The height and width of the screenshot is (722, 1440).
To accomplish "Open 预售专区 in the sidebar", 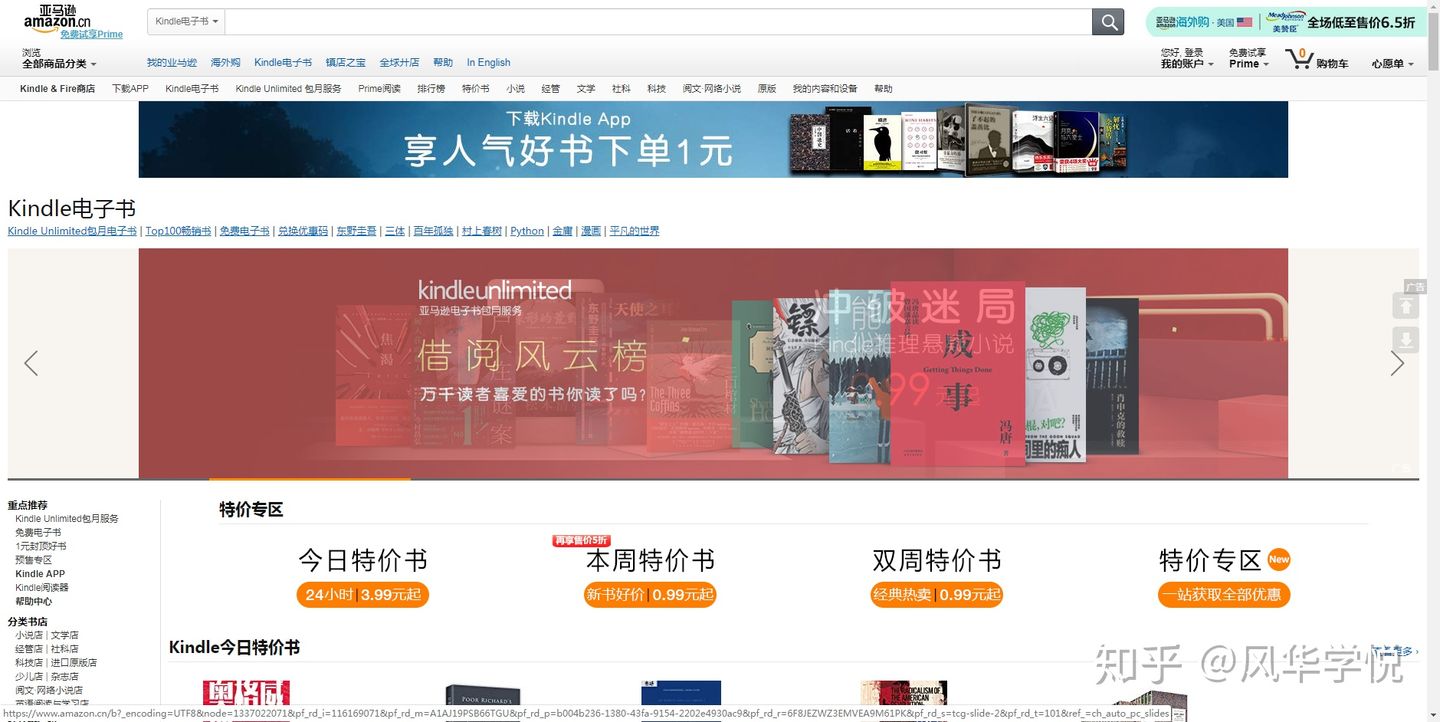I will click(33, 560).
